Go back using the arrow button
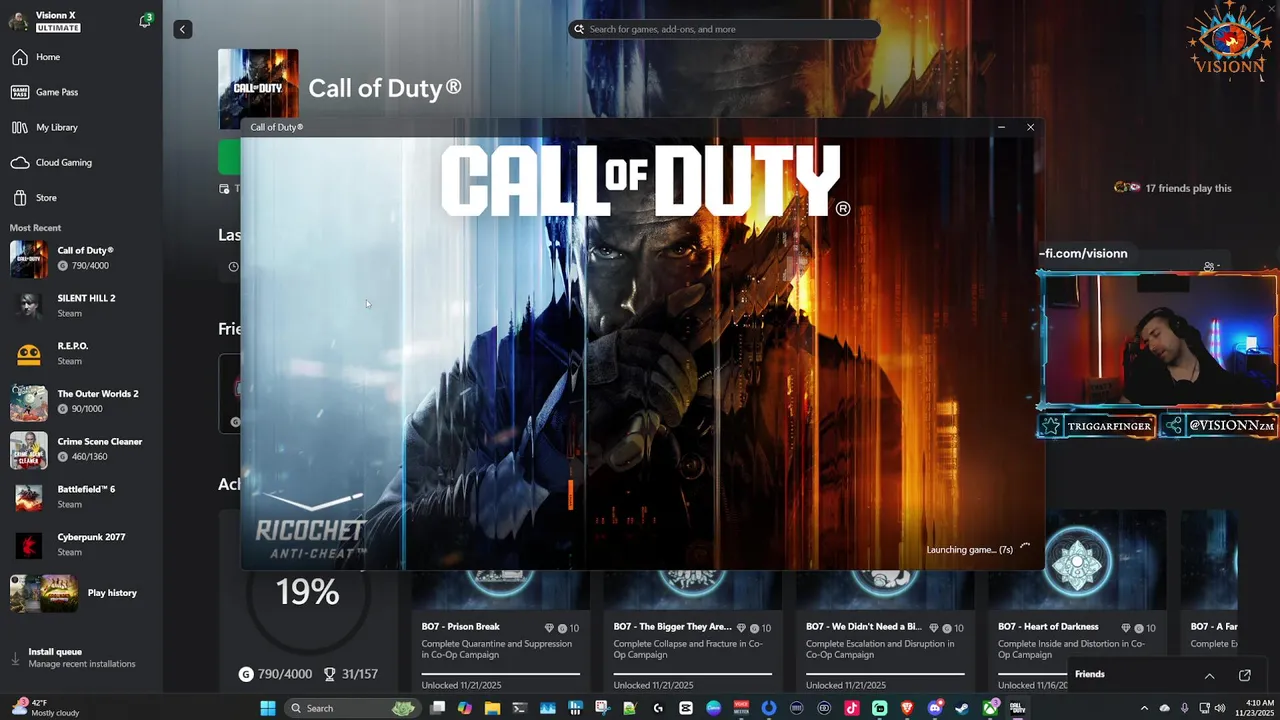Image resolution: width=1280 pixels, height=720 pixels. [182, 29]
